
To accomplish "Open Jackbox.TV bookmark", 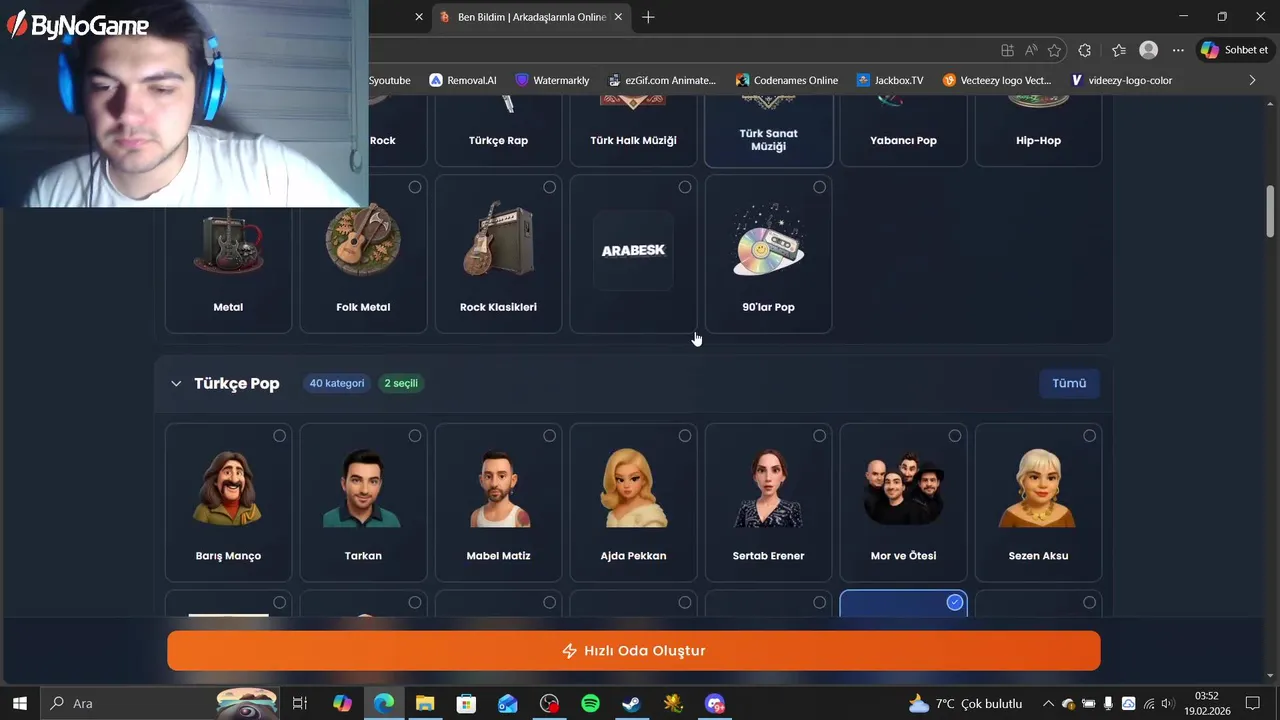I will [890, 80].
